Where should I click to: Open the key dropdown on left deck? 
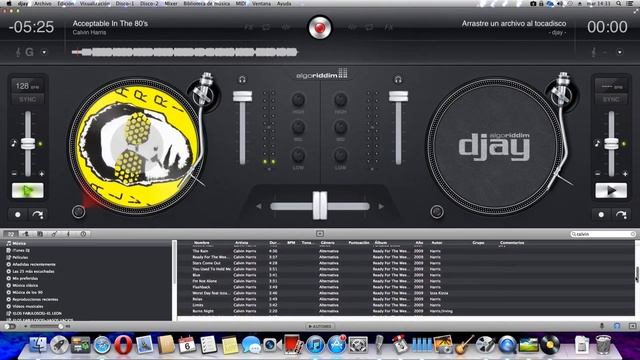point(44,52)
